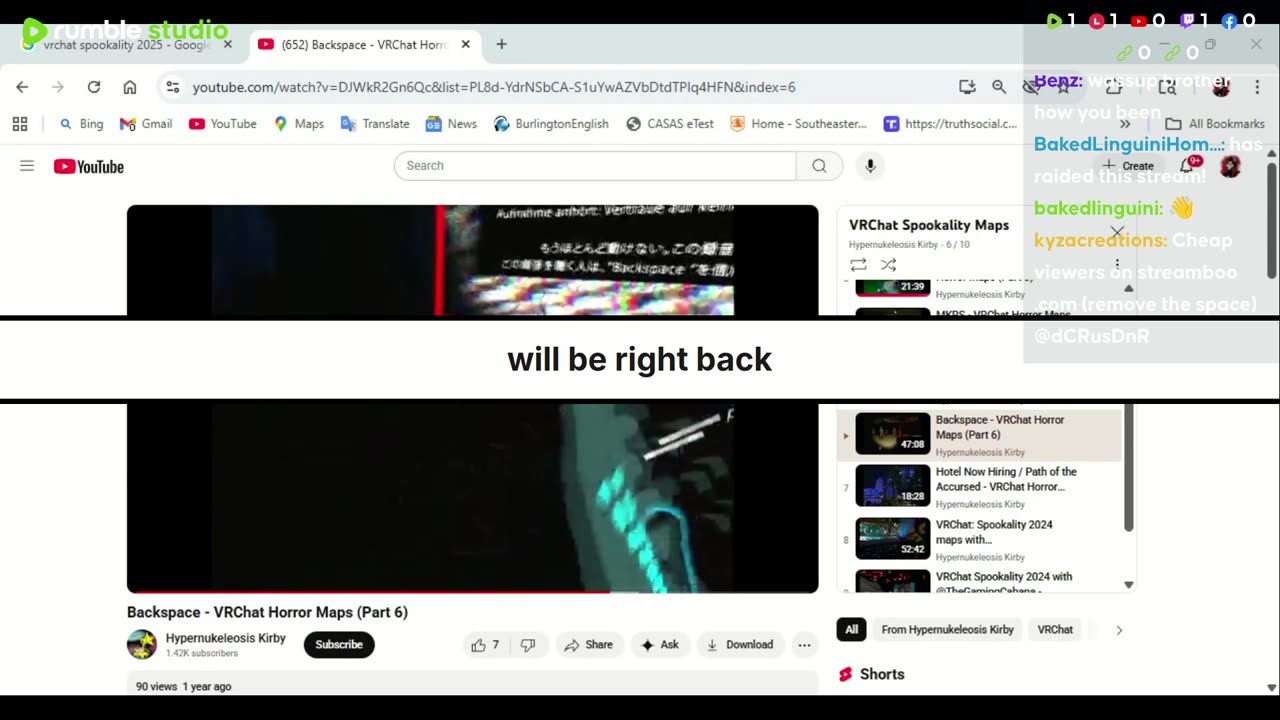The height and width of the screenshot is (720, 1280).
Task: Close the Backspace YouTube tab
Action: 465,45
